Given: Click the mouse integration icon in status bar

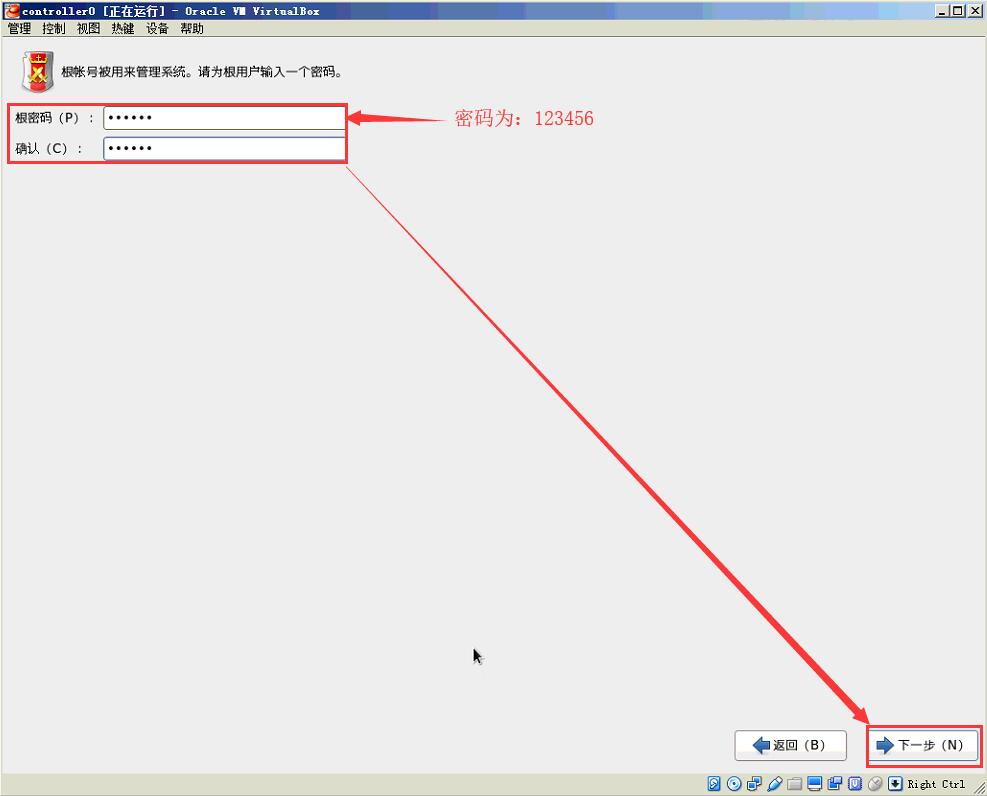Looking at the screenshot, I should click(x=875, y=783).
